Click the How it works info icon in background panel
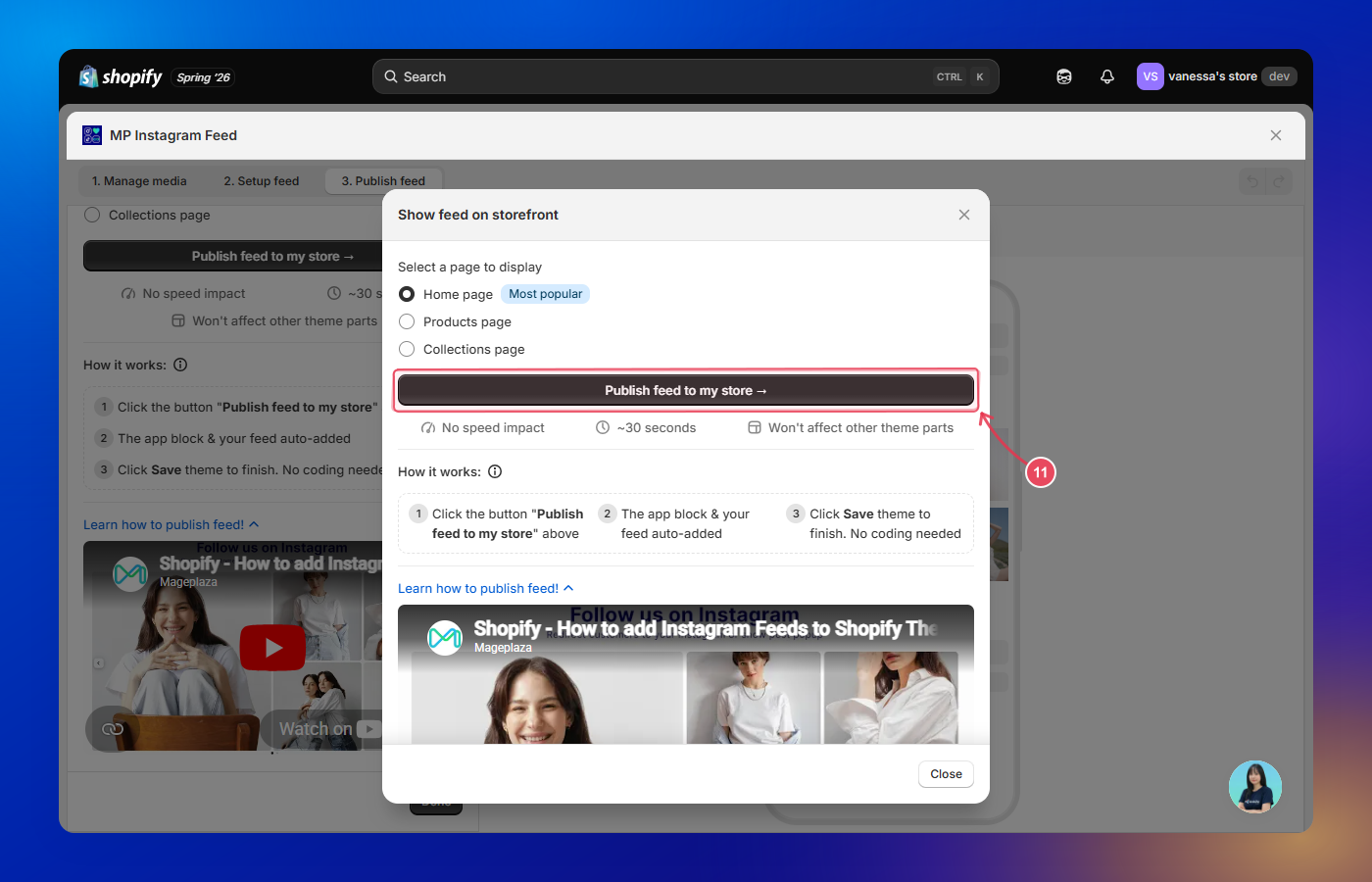Image resolution: width=1372 pixels, height=882 pixels. pos(180,365)
